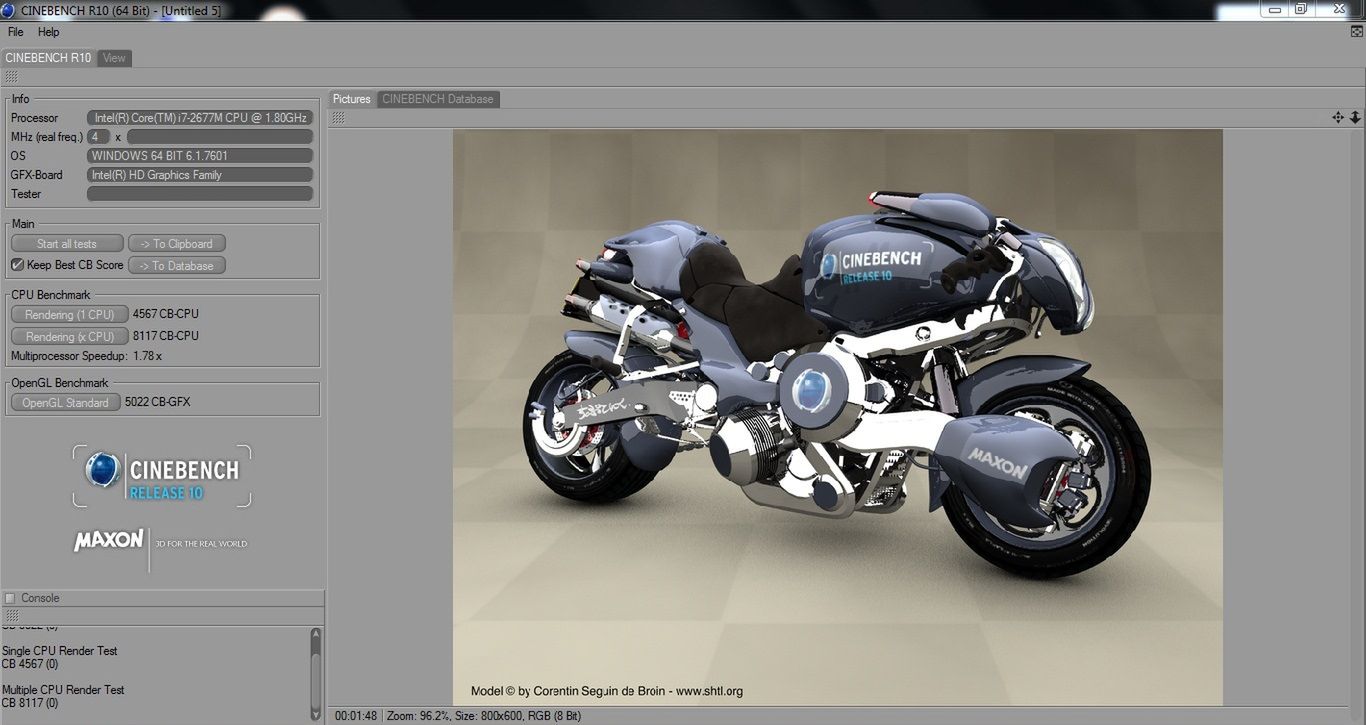The height and width of the screenshot is (725, 1366).
Task: Click the empty Tester field
Action: (200, 194)
